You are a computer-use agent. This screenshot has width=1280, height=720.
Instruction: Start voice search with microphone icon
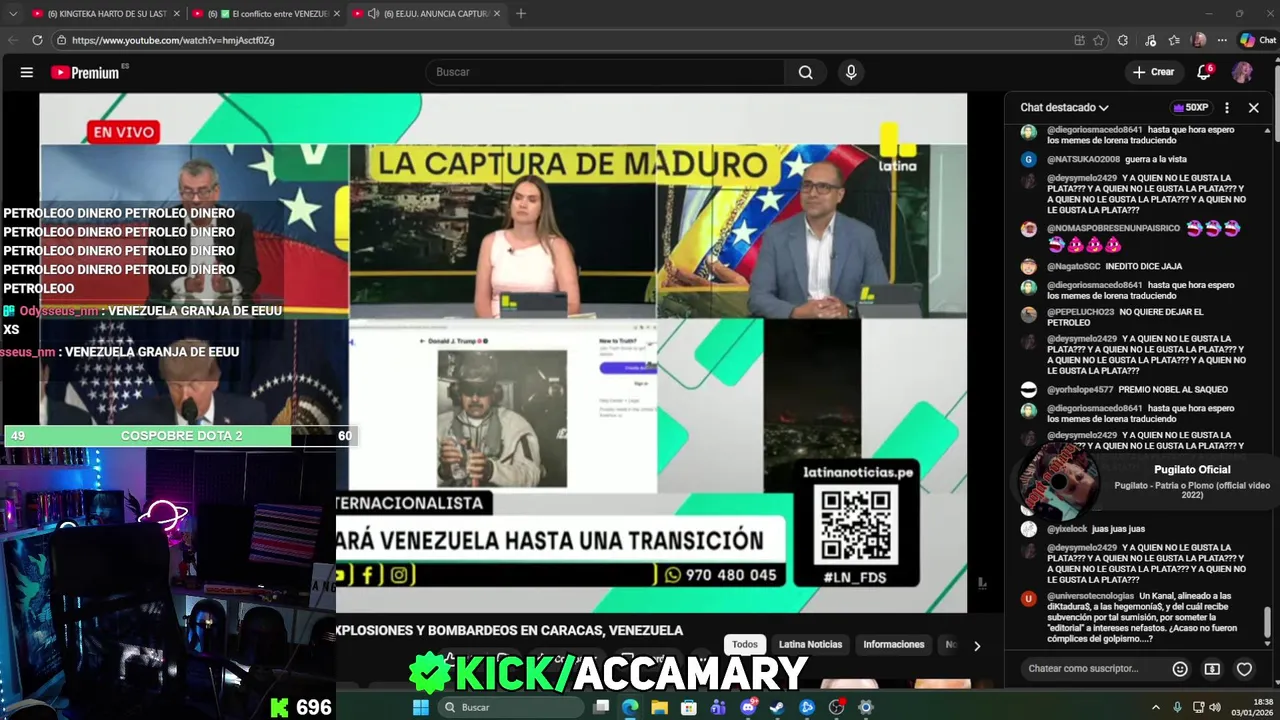click(x=851, y=72)
